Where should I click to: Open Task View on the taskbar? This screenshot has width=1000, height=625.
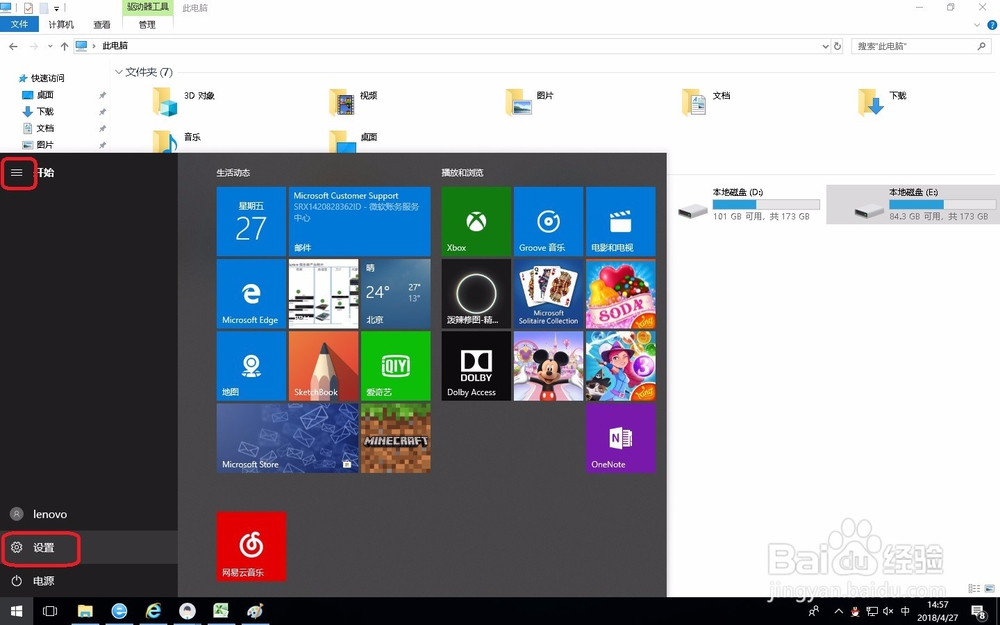pyautogui.click(x=50, y=611)
